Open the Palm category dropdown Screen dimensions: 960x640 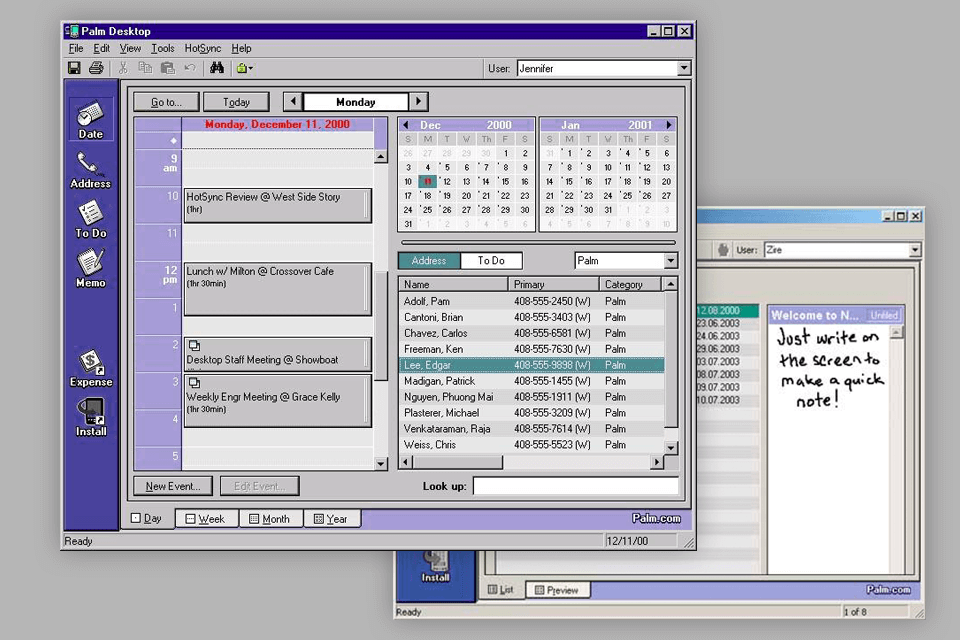click(x=670, y=261)
